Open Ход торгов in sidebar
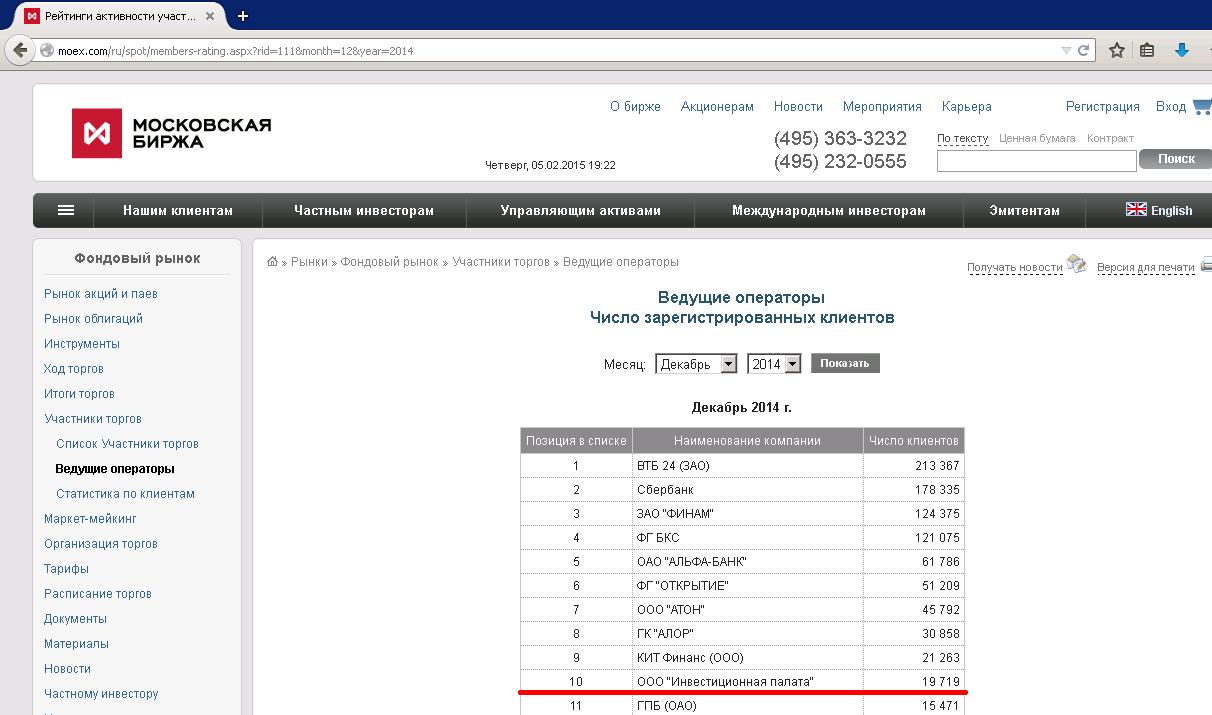The height and width of the screenshot is (715, 1212). coord(73,368)
